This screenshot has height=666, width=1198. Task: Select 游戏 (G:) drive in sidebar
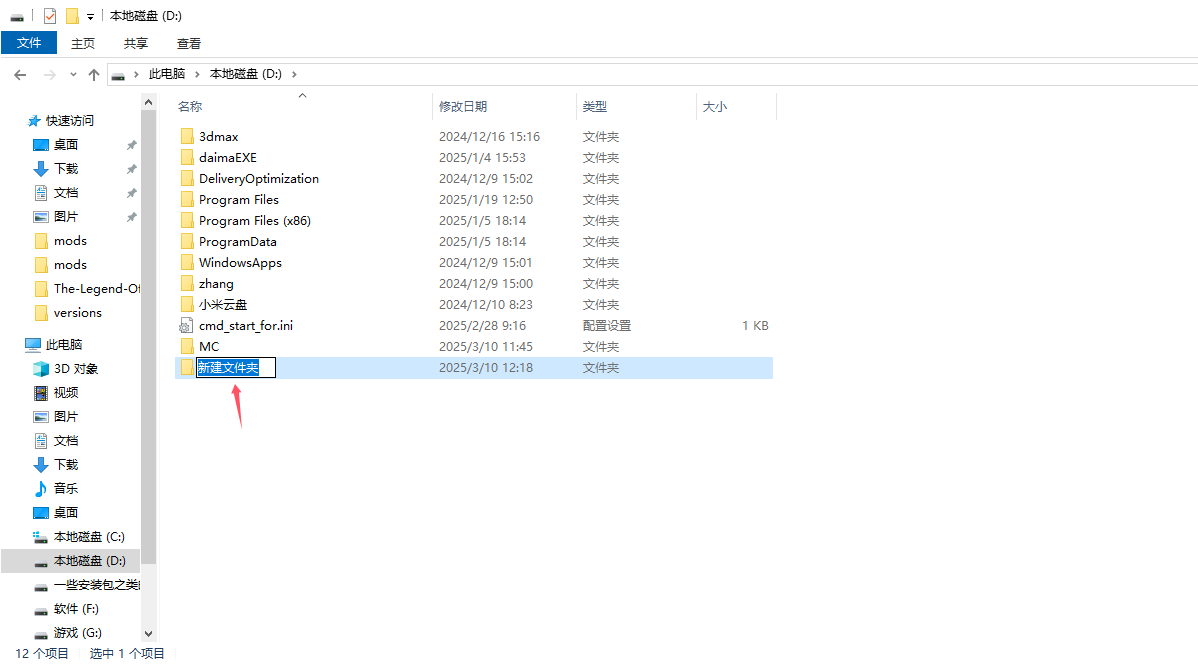coord(77,633)
